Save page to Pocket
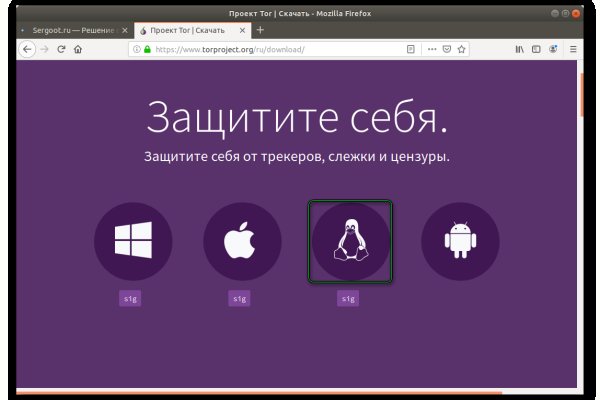 coord(447,49)
